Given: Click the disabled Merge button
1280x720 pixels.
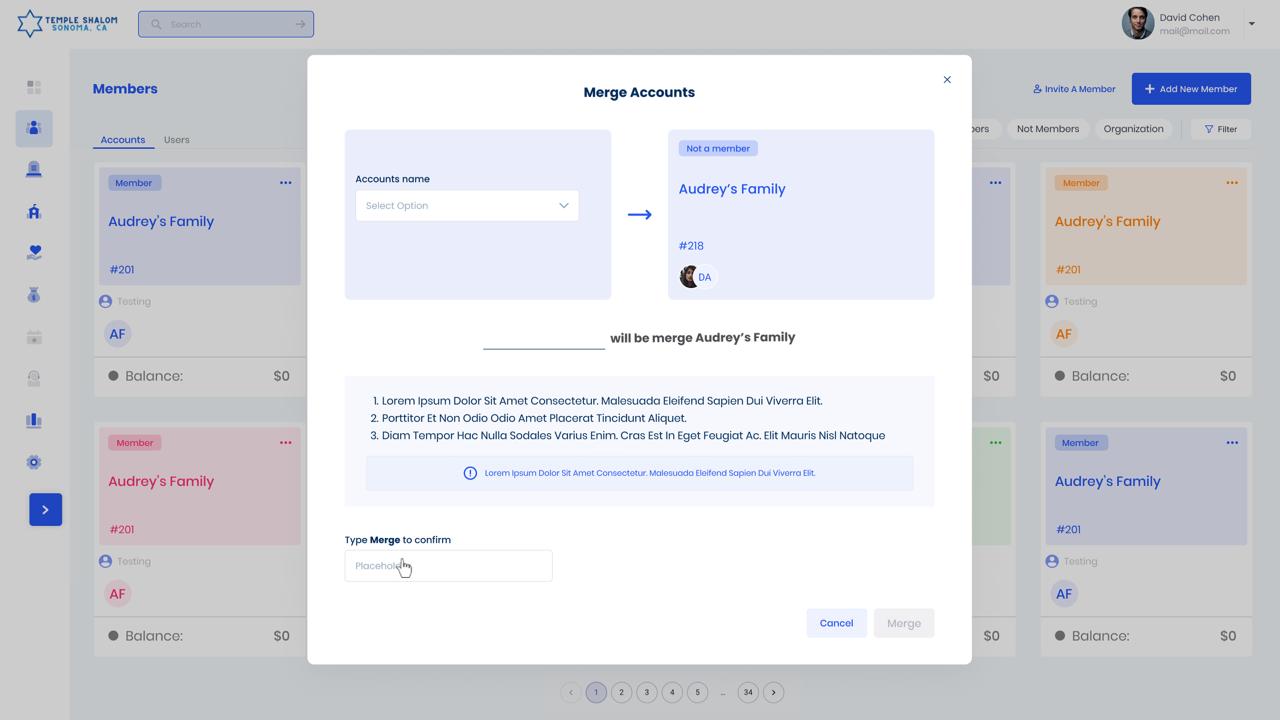Looking at the screenshot, I should (904, 623).
